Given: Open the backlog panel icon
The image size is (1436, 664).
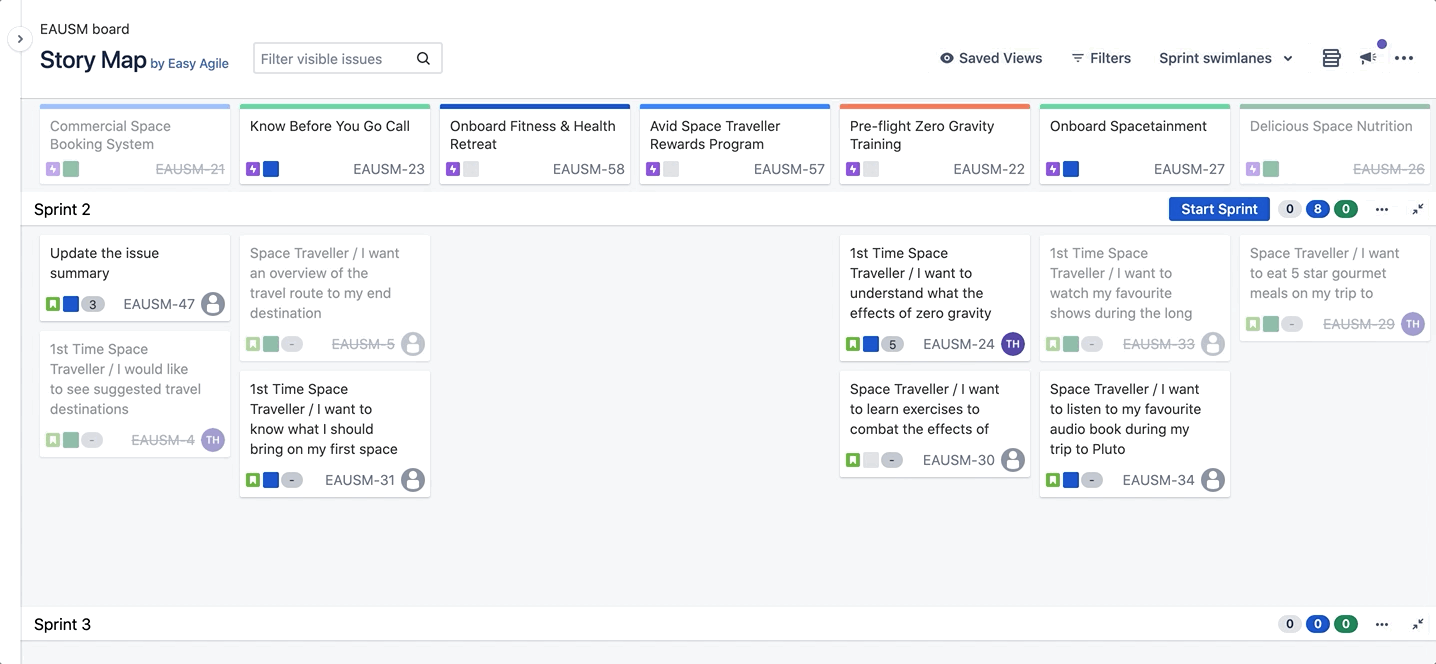Looking at the screenshot, I should (x=1331, y=58).
